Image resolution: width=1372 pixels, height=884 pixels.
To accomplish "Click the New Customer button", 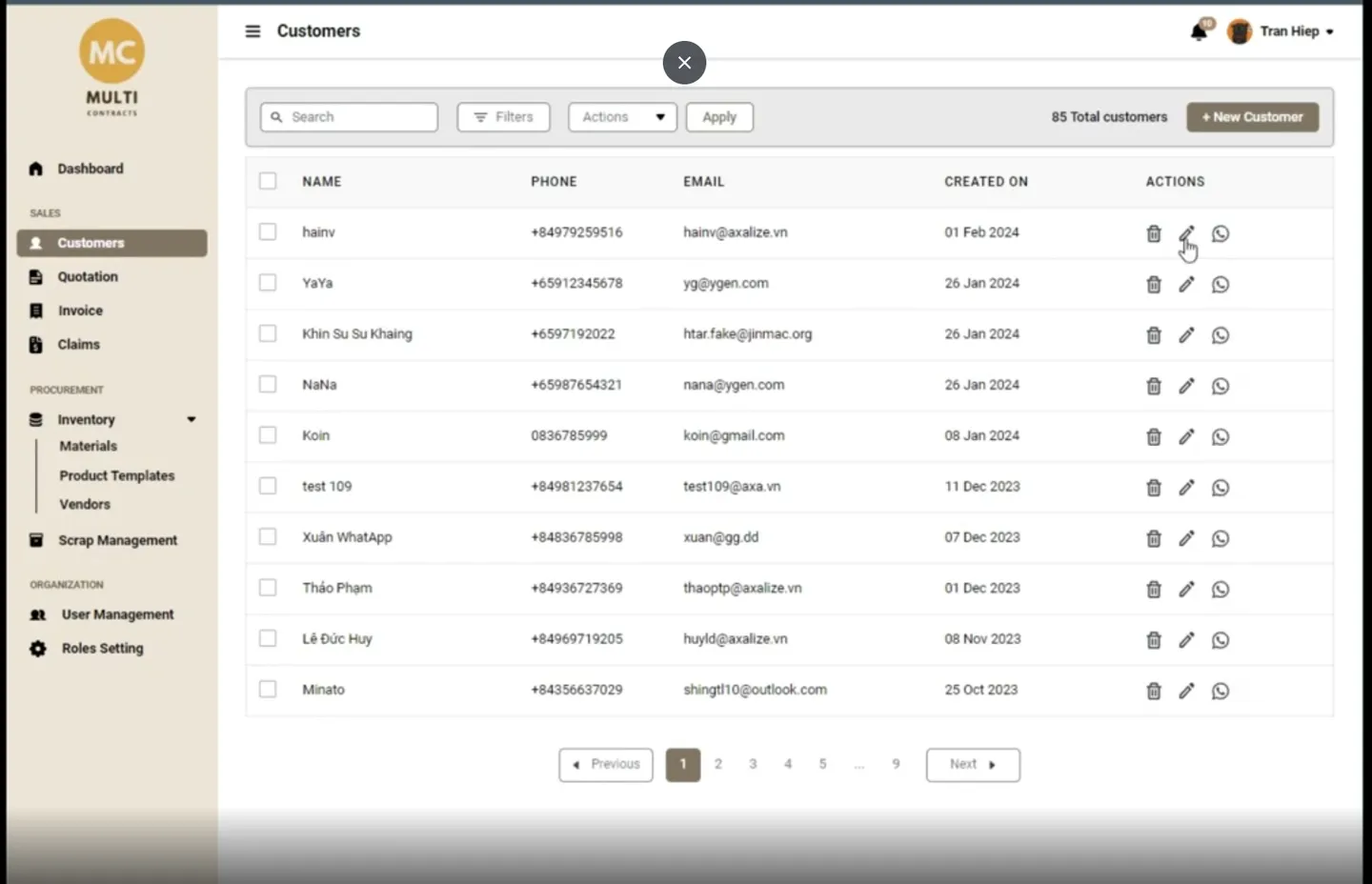I will 1252,117.
